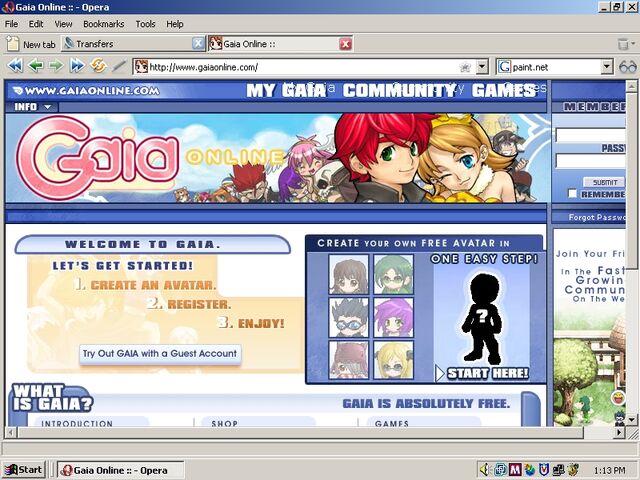The width and height of the screenshot is (640, 480).
Task: Click the Opera logo in the title bar
Action: [7, 7]
